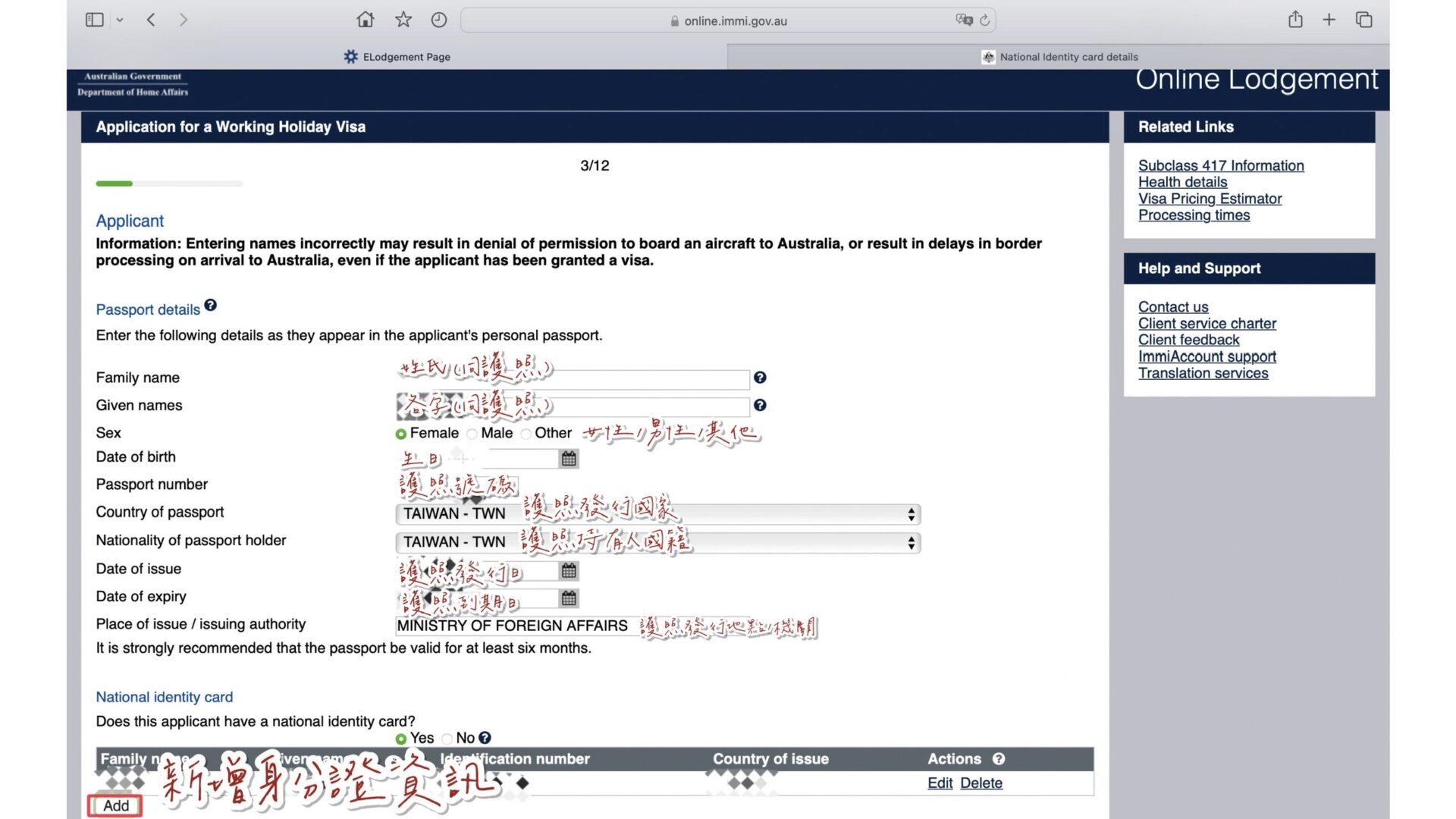Choose No for national identity card
Image resolution: width=1456 pixels, height=819 pixels.
tap(447, 739)
